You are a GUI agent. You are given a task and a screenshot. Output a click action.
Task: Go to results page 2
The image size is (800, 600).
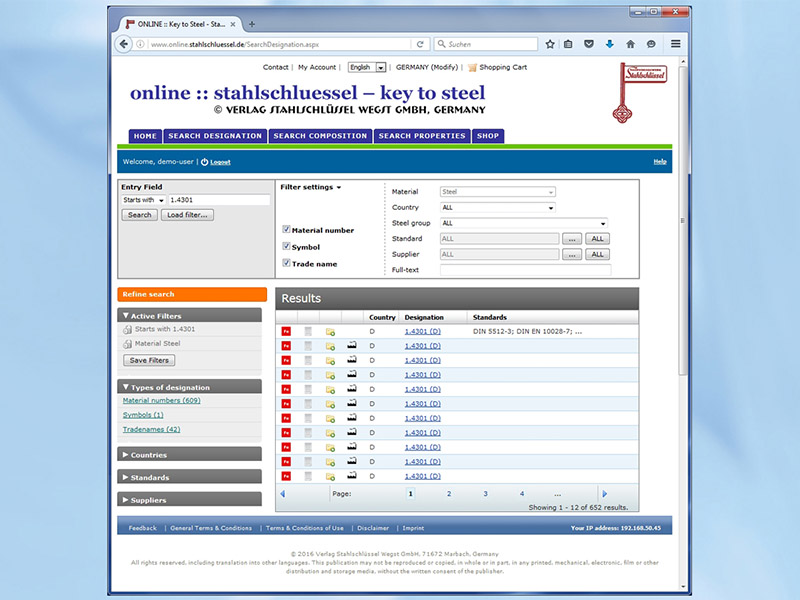point(449,494)
